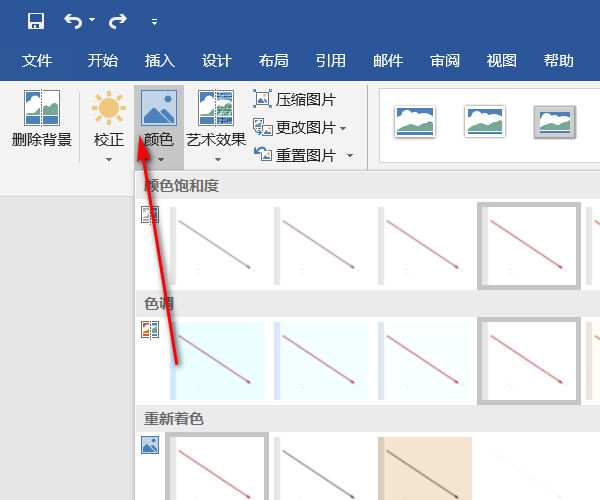This screenshot has height=500, width=600.
Task: Click the 颜色饱和度 section icon
Action: pos(150,214)
